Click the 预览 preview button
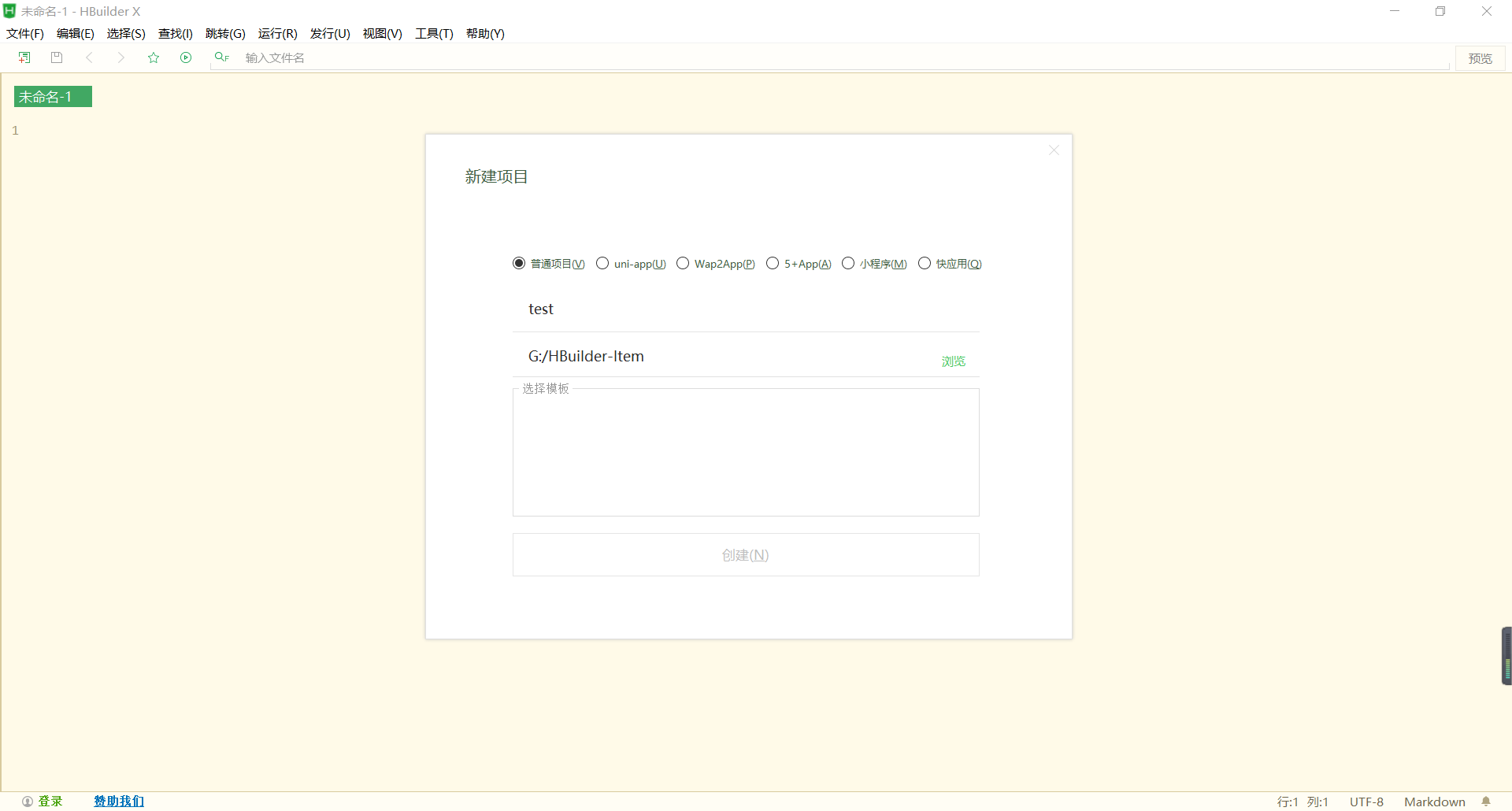The height and width of the screenshot is (811, 1512). pyautogui.click(x=1480, y=58)
